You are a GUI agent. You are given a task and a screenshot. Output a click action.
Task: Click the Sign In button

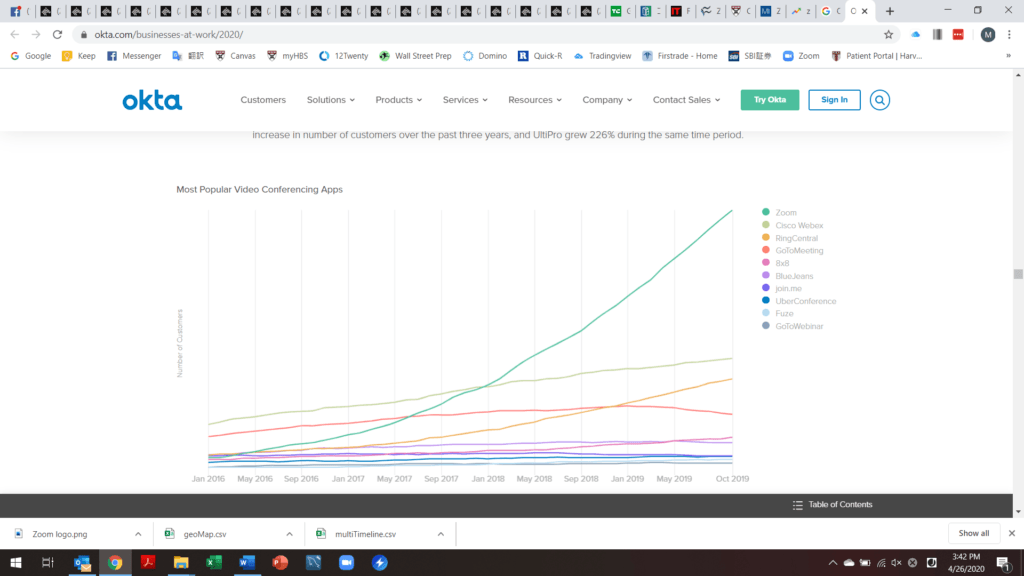[x=834, y=100]
